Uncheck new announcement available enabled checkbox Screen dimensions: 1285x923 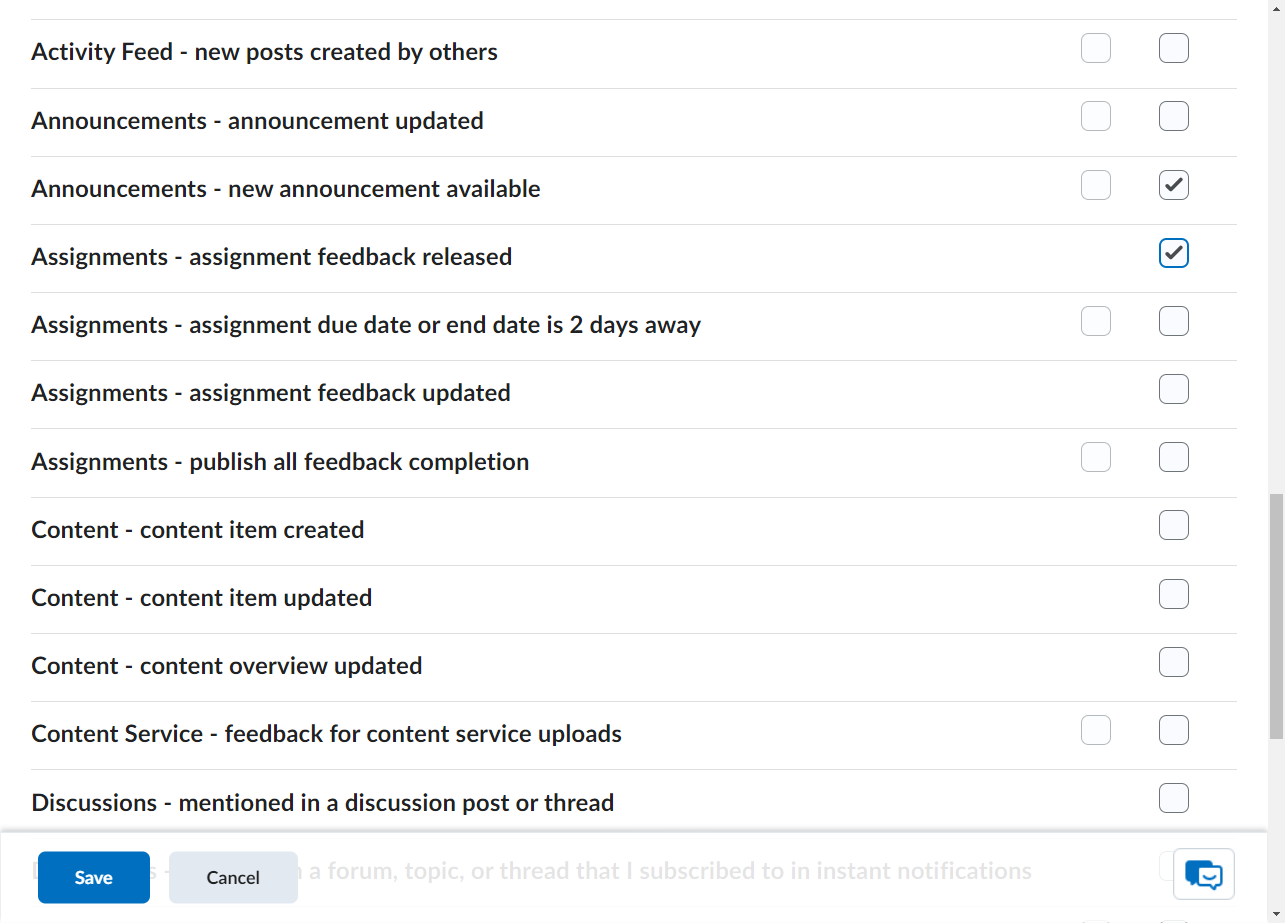(x=1174, y=185)
